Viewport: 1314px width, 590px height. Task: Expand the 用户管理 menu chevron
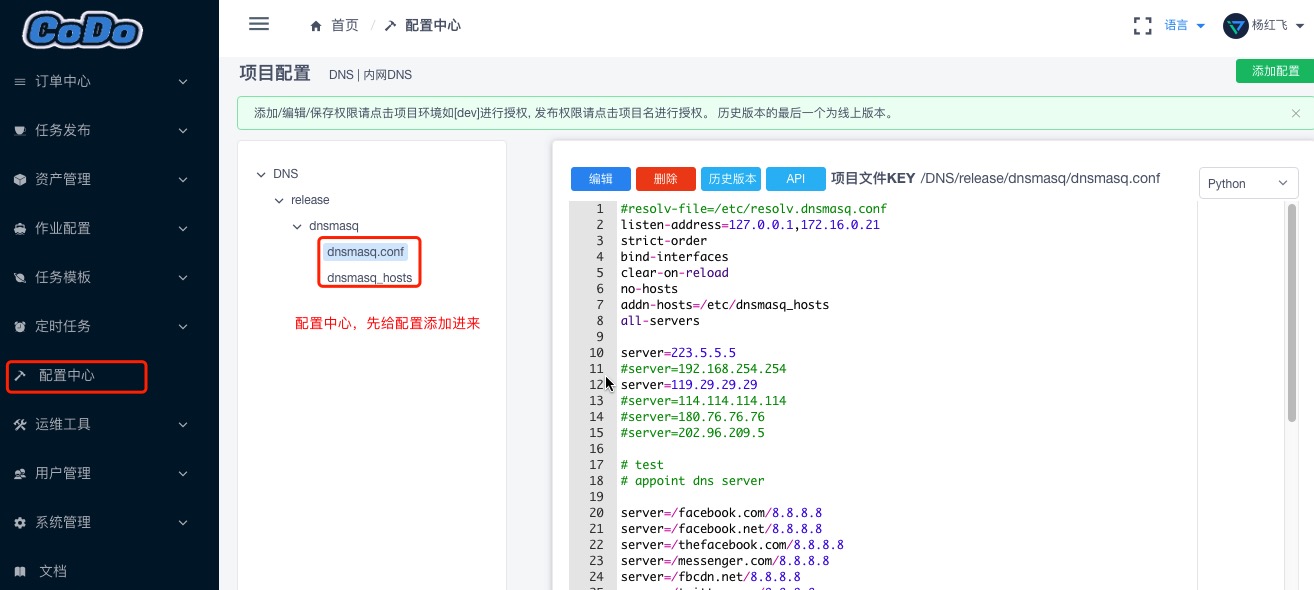pos(183,474)
